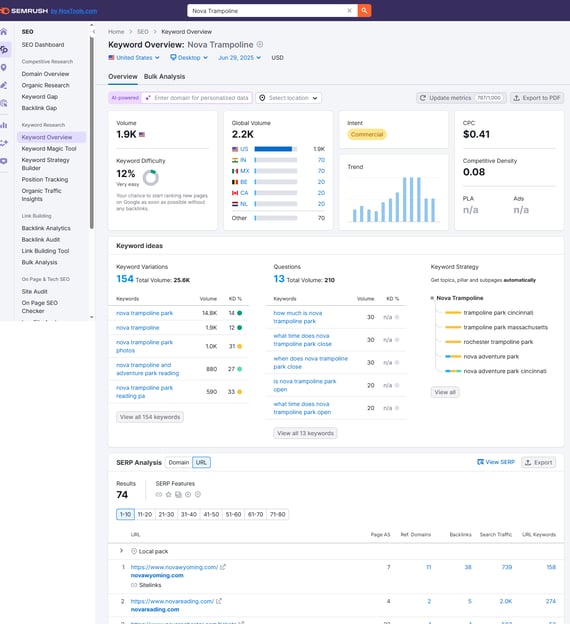Image resolution: width=570 pixels, height=624 pixels.
Task: Click View all 154 keywords button
Action: coord(150,417)
